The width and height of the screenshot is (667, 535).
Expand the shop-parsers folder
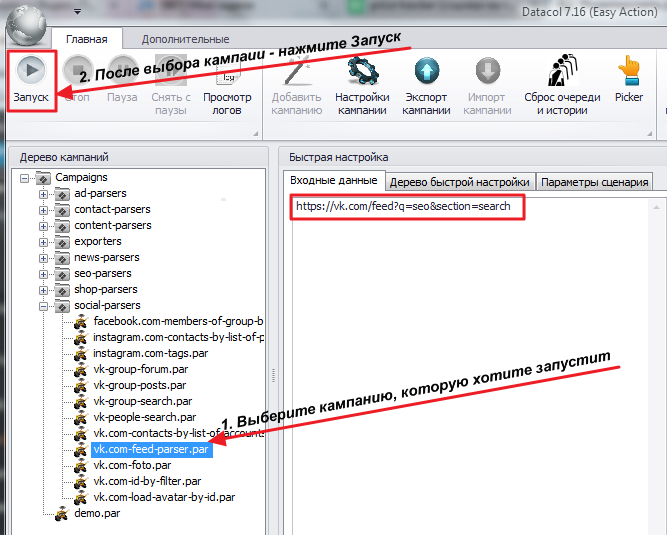pos(43,290)
